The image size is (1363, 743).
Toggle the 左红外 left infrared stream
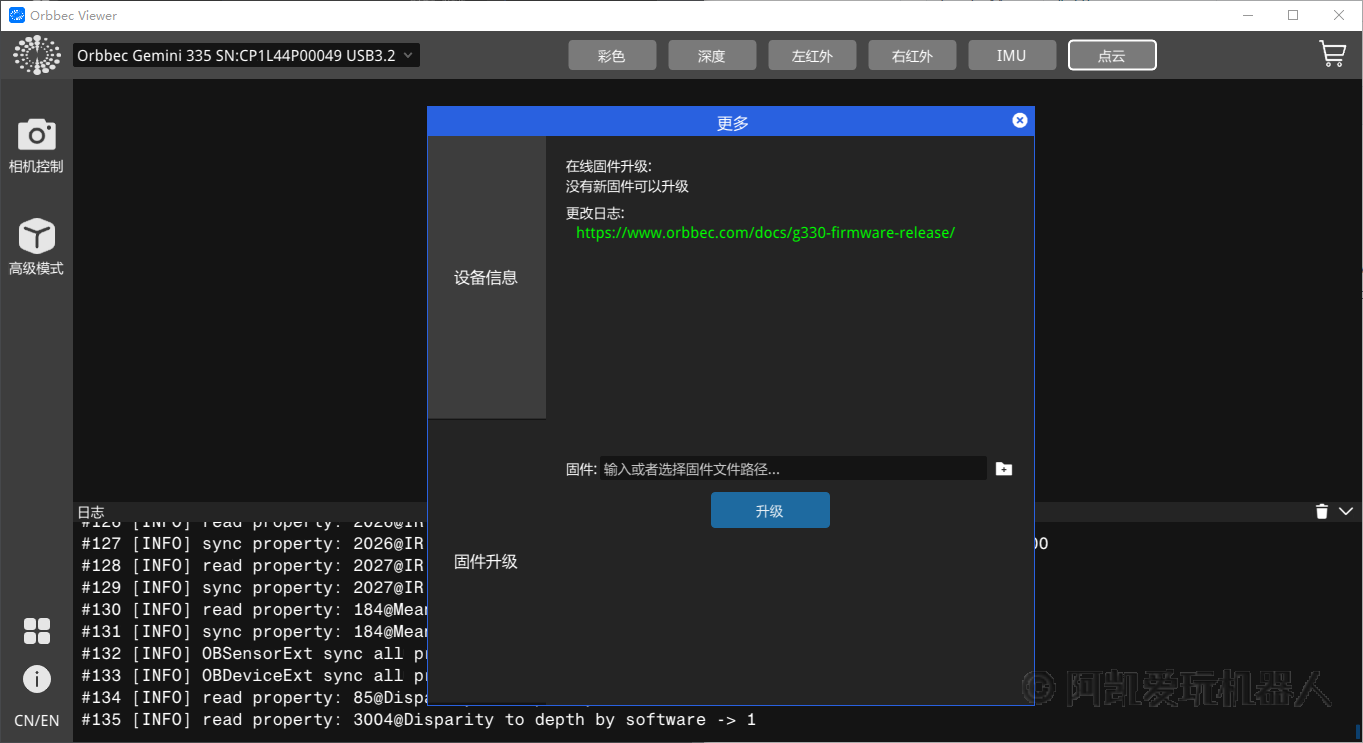click(812, 55)
